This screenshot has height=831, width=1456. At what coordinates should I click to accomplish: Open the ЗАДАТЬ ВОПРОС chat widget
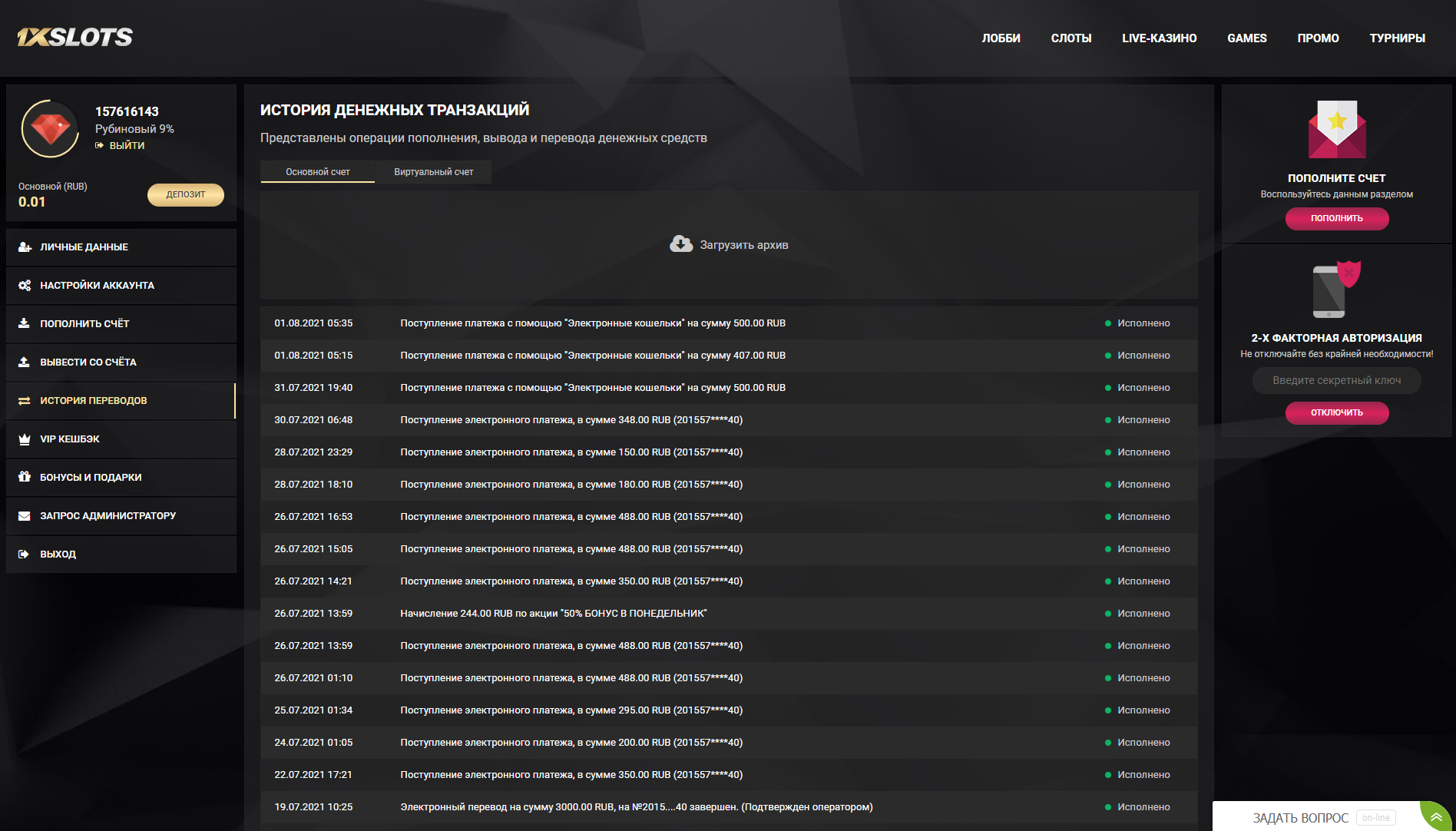[1300, 818]
